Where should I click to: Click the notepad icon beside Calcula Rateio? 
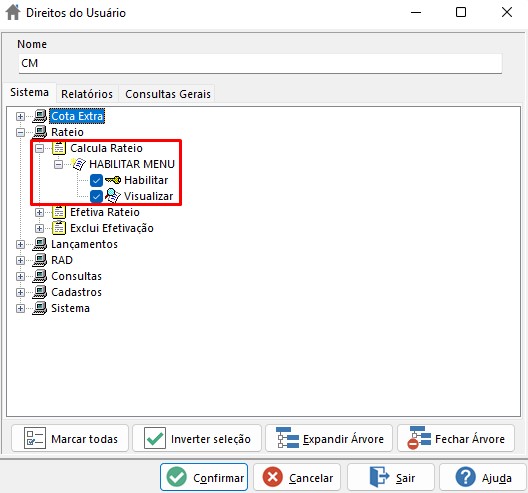pos(59,148)
